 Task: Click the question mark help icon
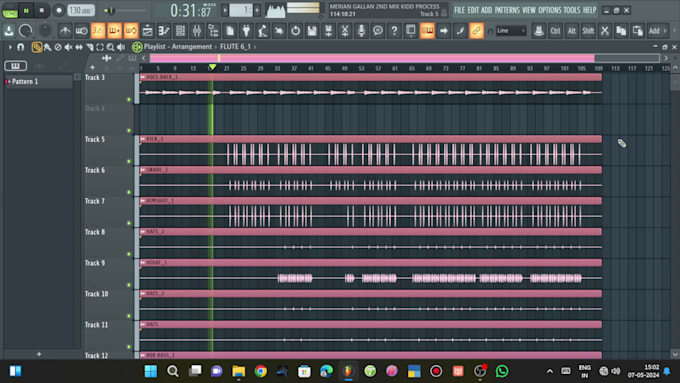pyautogui.click(x=394, y=31)
